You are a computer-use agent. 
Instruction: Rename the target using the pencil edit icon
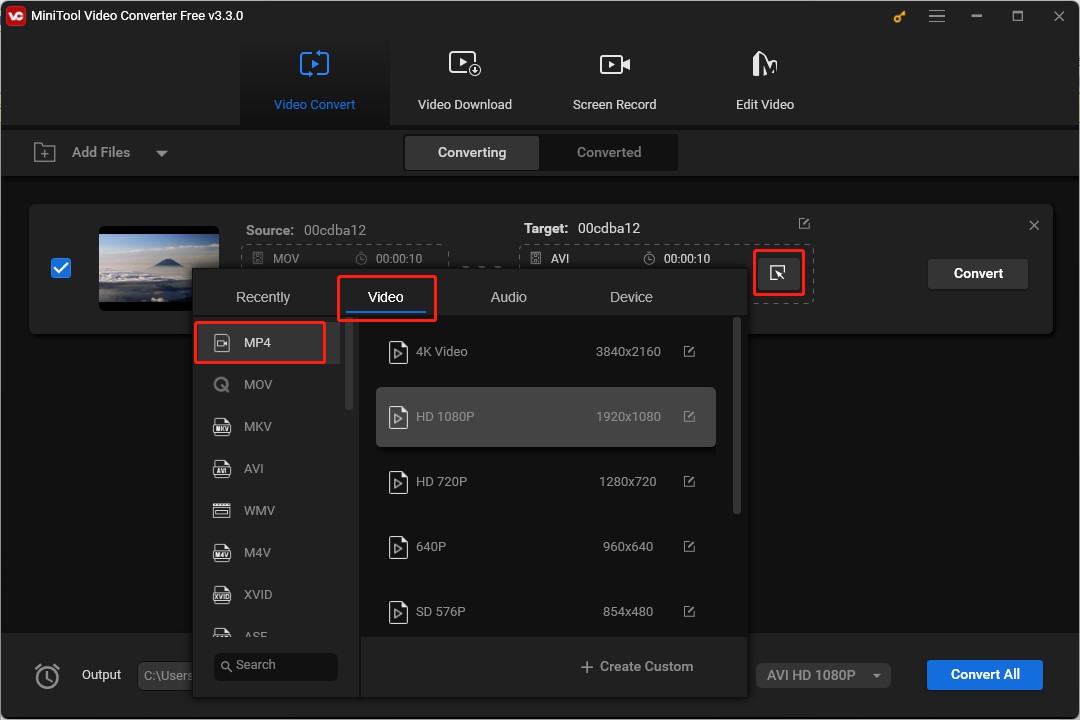point(804,223)
